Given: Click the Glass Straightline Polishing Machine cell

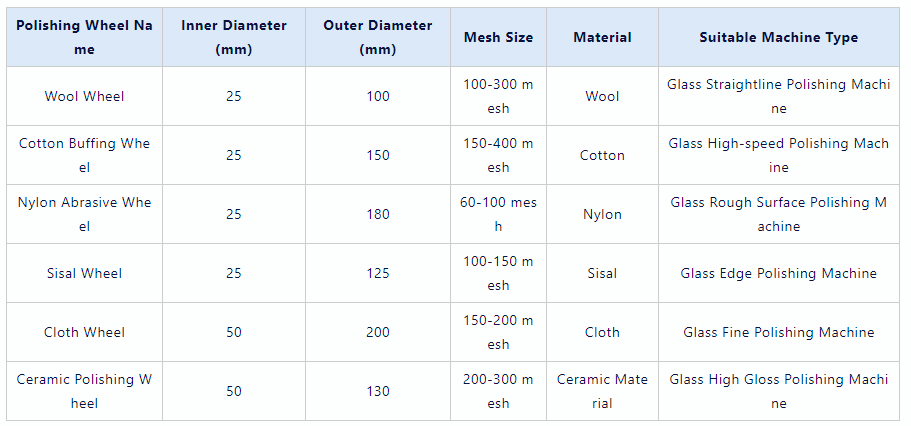Looking at the screenshot, I should pyautogui.click(x=778, y=97).
